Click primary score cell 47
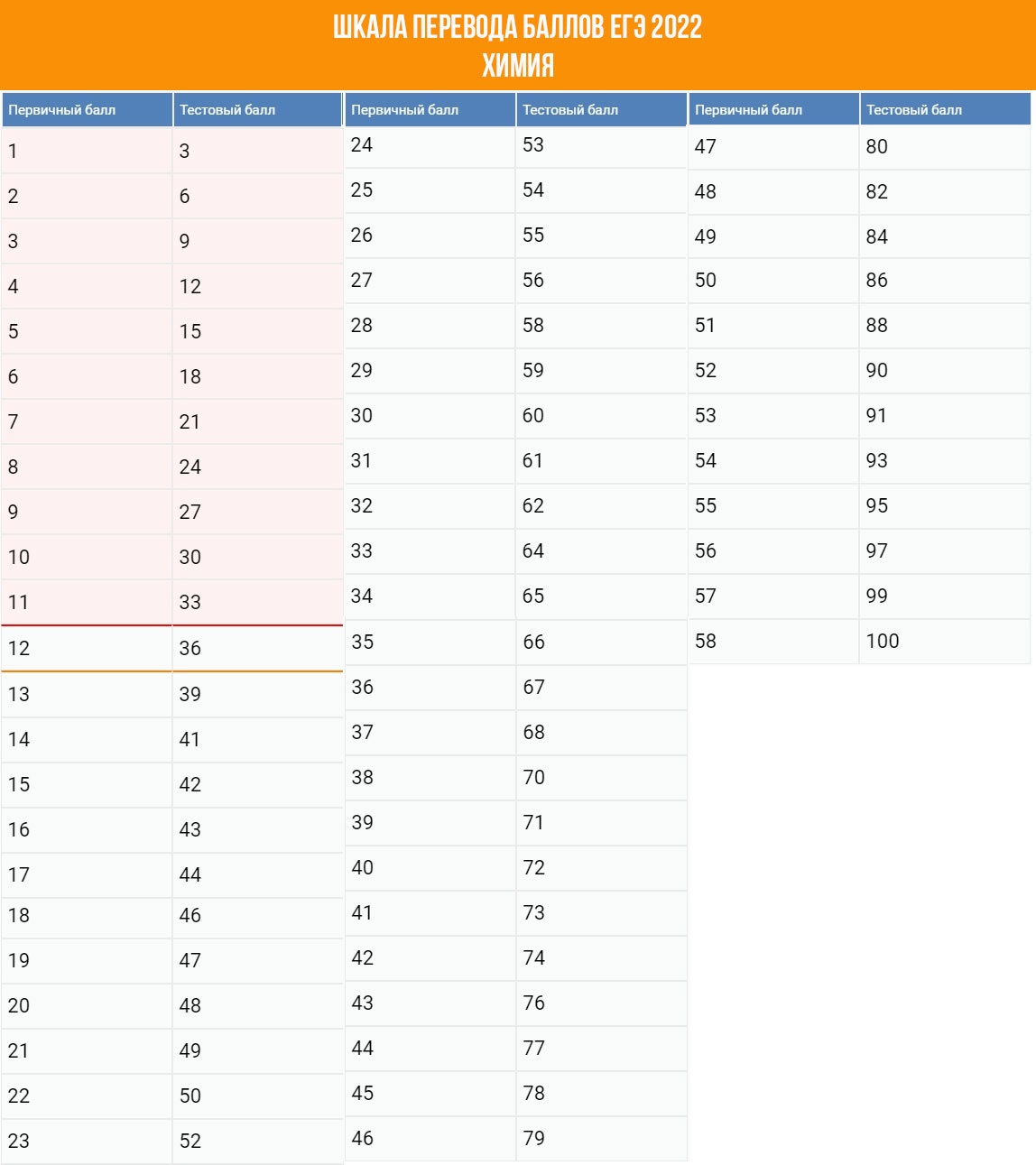 point(773,147)
